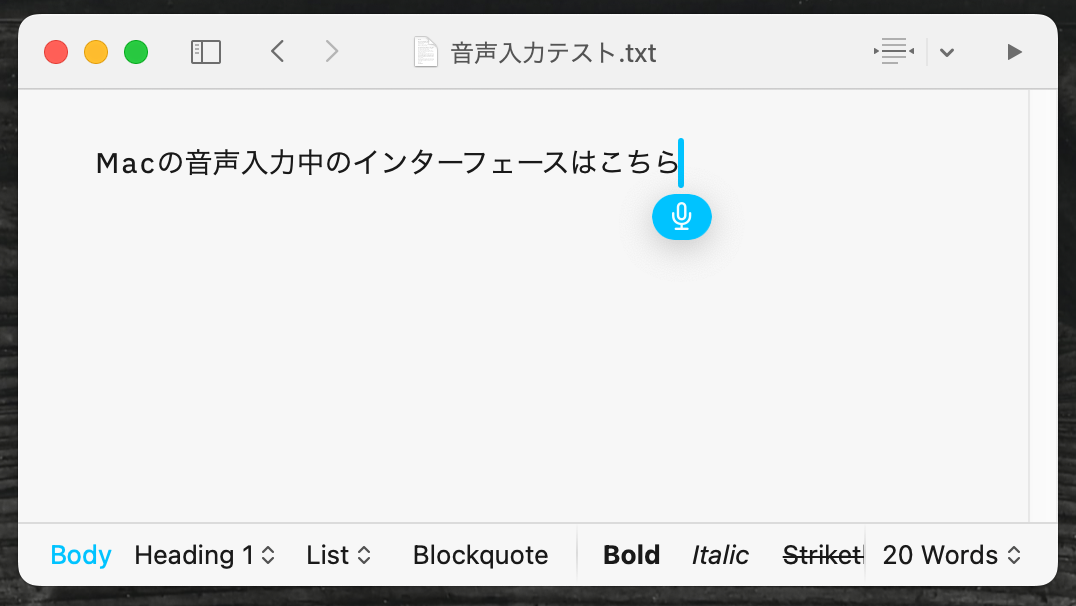This screenshot has width=1076, height=606.
Task: Go back with the left chevron
Action: tap(278, 52)
